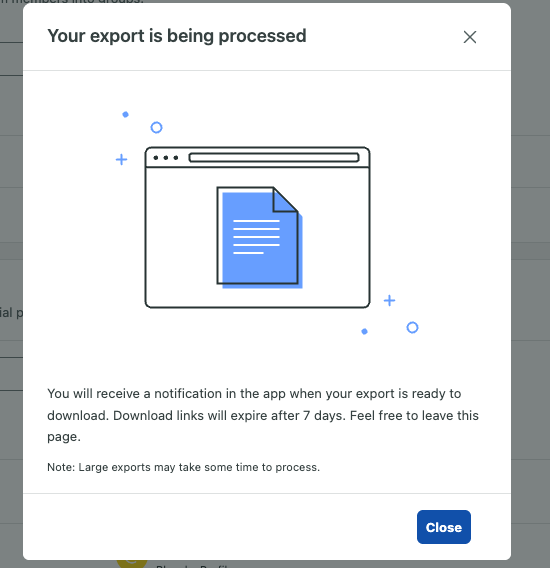
Task: Click the white text lines on the document icon
Action: pyautogui.click(x=256, y=237)
